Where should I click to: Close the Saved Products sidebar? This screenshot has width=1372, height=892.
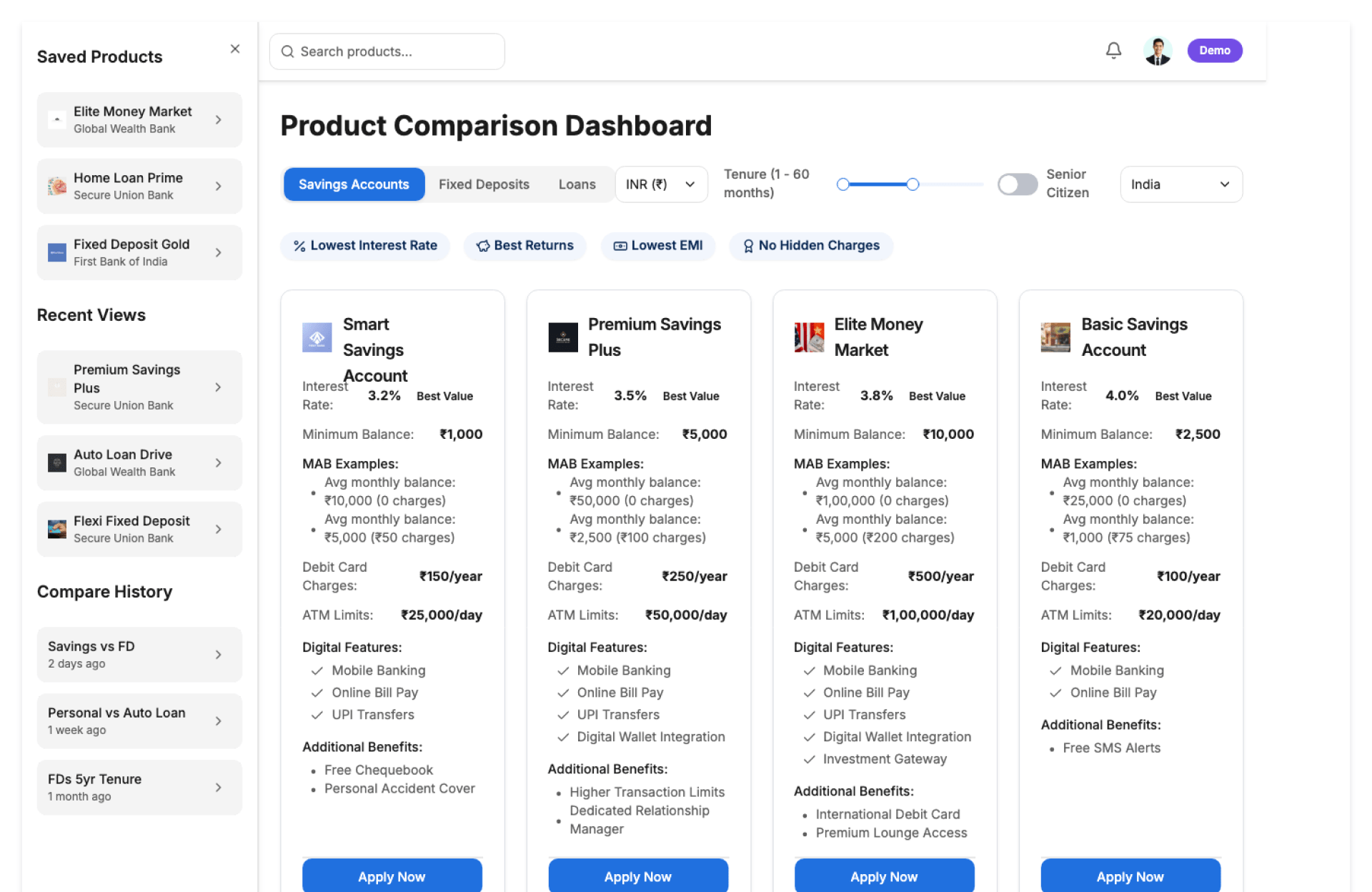click(235, 49)
